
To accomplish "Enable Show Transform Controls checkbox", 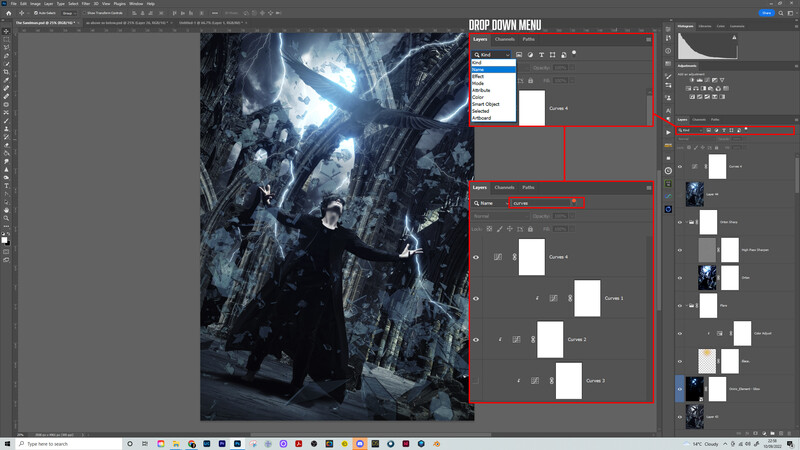I will click(x=84, y=13).
